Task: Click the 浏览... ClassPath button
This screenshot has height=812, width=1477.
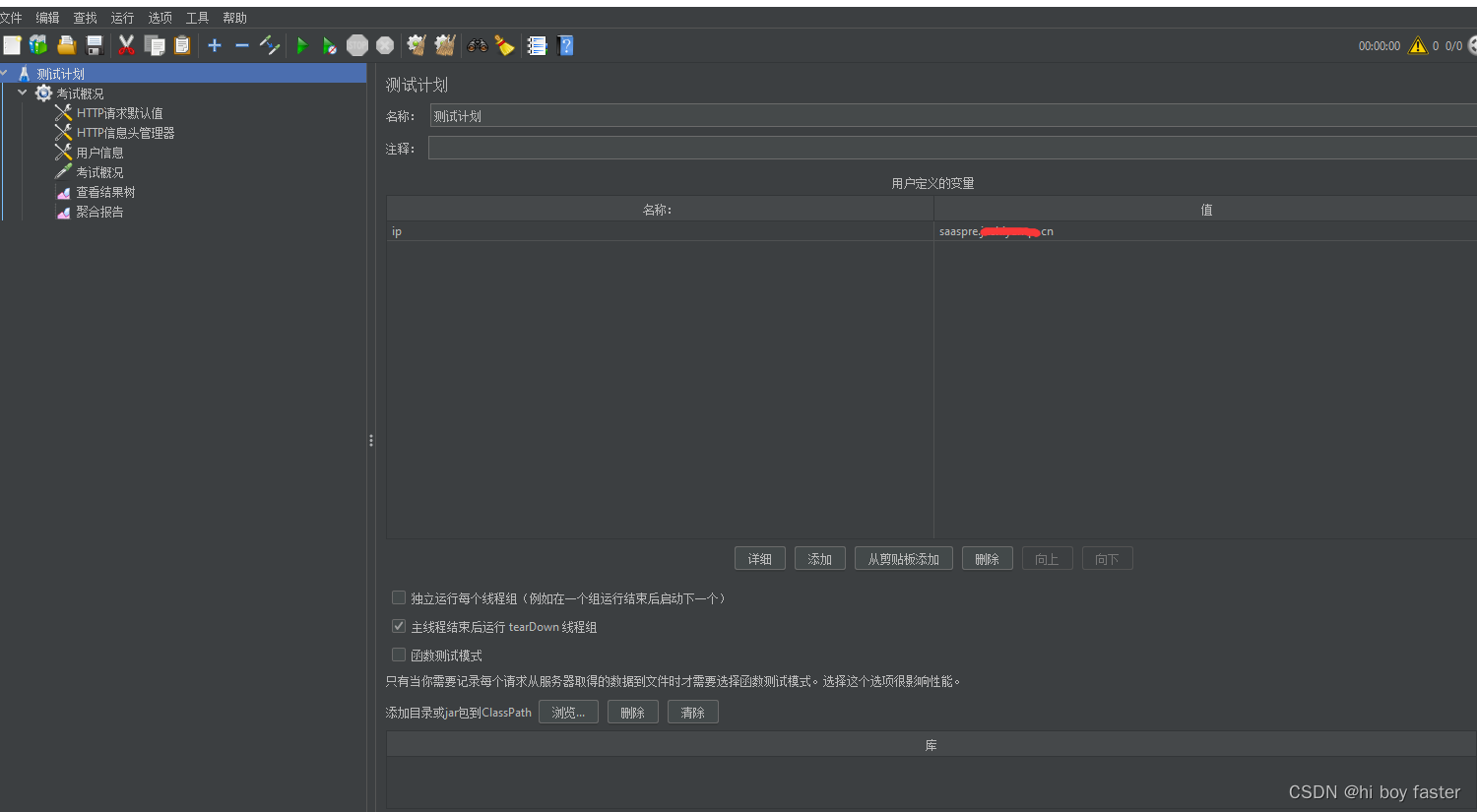Action: [568, 713]
